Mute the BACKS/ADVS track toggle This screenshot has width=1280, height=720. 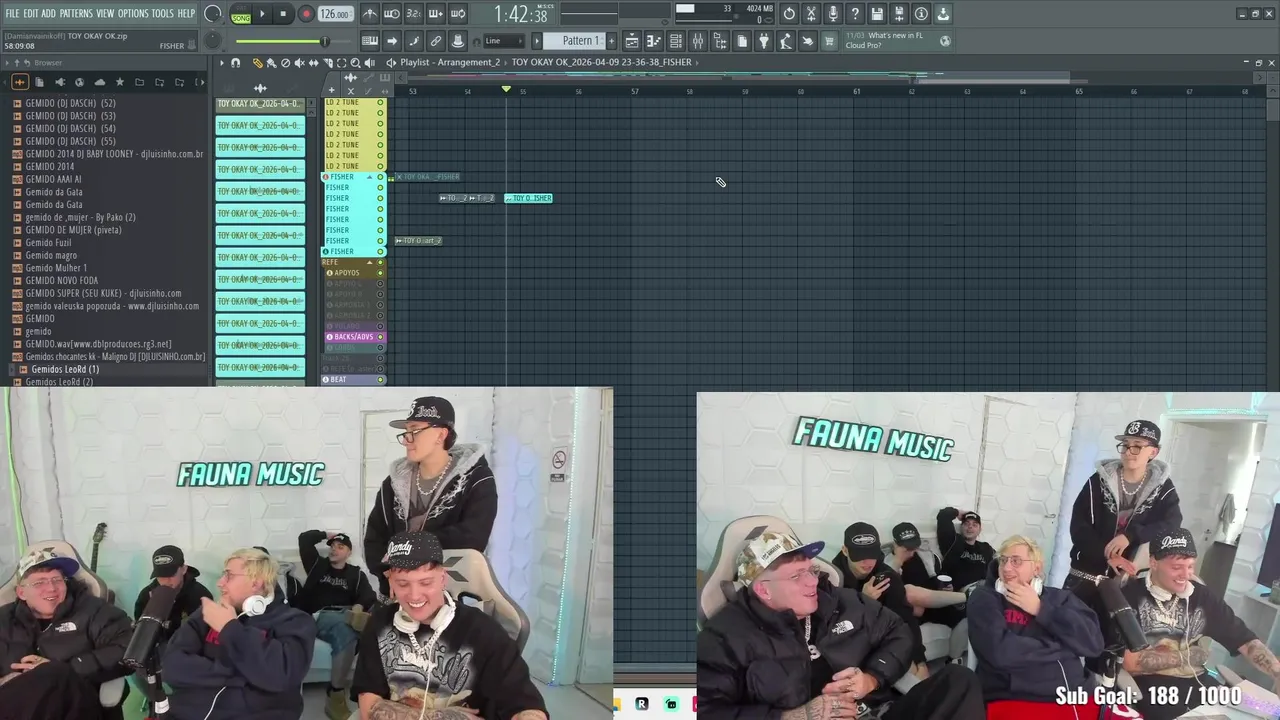tap(380, 337)
